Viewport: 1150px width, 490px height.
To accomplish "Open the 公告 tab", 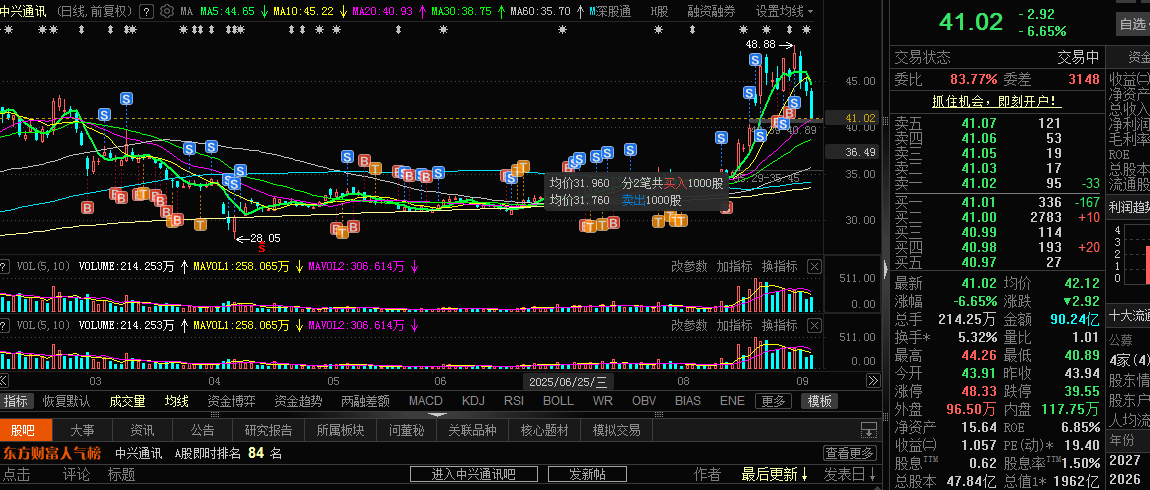I will 202,430.
